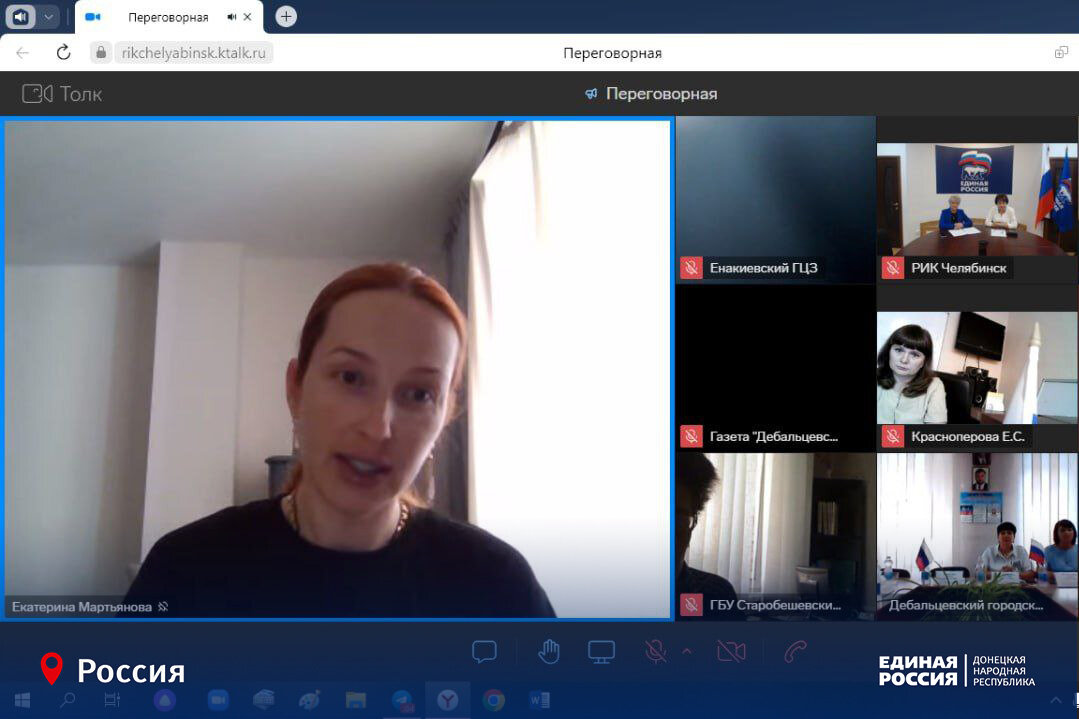Viewport: 1079px width, 719px height.
Task: Open the Windows Start menu
Action: pos(22,700)
